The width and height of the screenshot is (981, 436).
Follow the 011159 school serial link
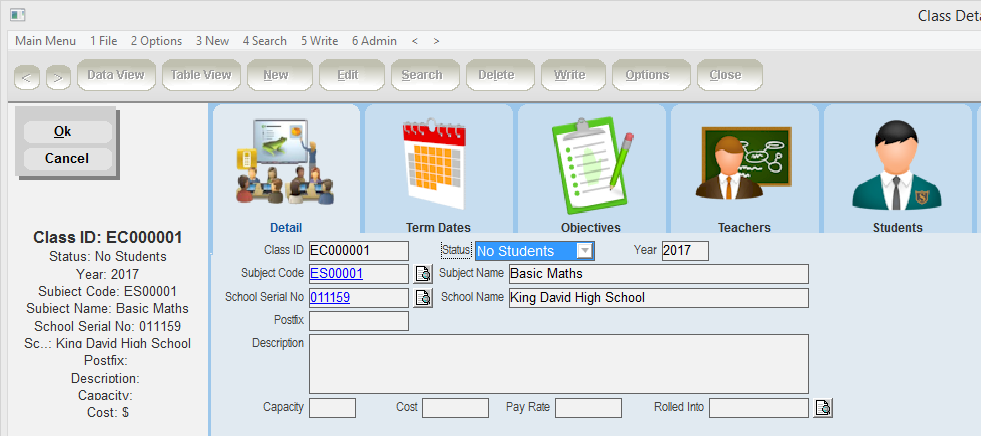pyautogui.click(x=330, y=298)
